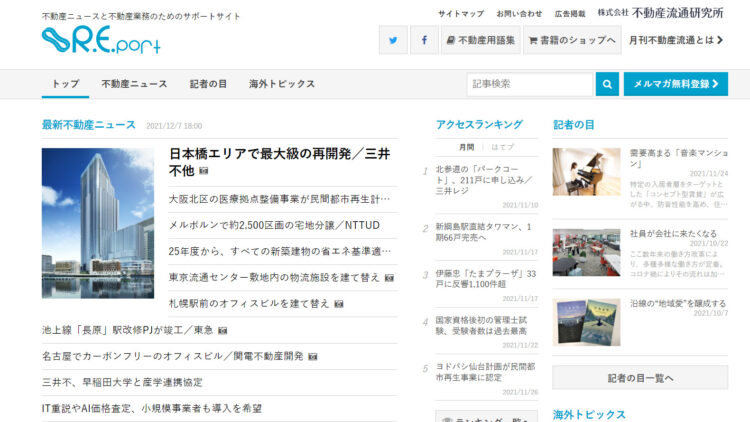
Task: Click the office interior thumbnail
Action: pyautogui.click(x=586, y=252)
